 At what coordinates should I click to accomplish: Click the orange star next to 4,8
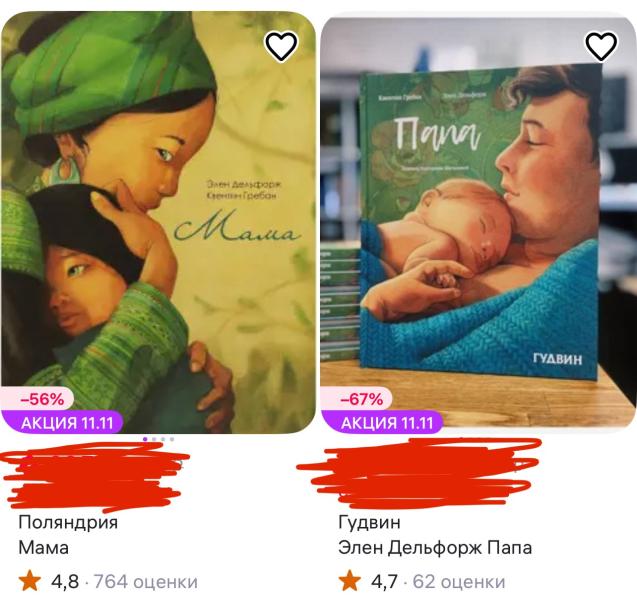point(30,581)
